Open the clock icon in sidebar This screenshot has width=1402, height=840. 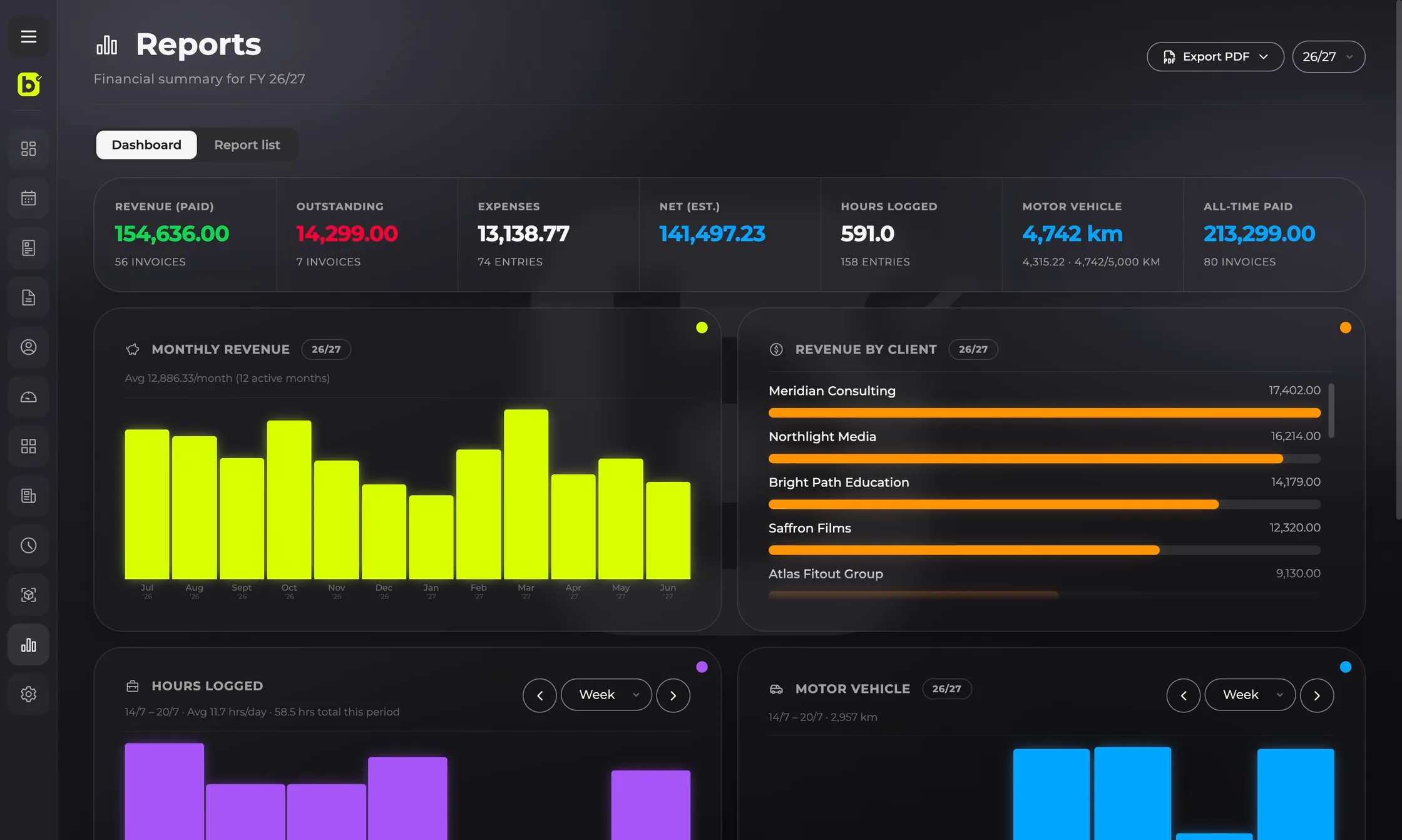point(28,545)
